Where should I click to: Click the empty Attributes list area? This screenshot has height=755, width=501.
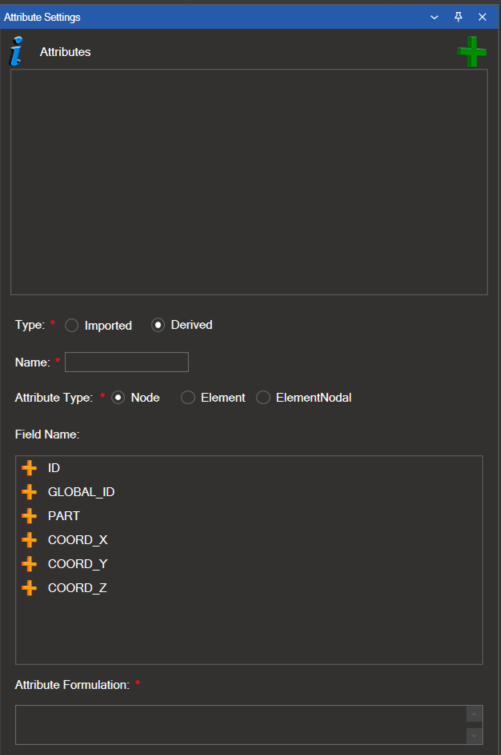click(x=249, y=182)
